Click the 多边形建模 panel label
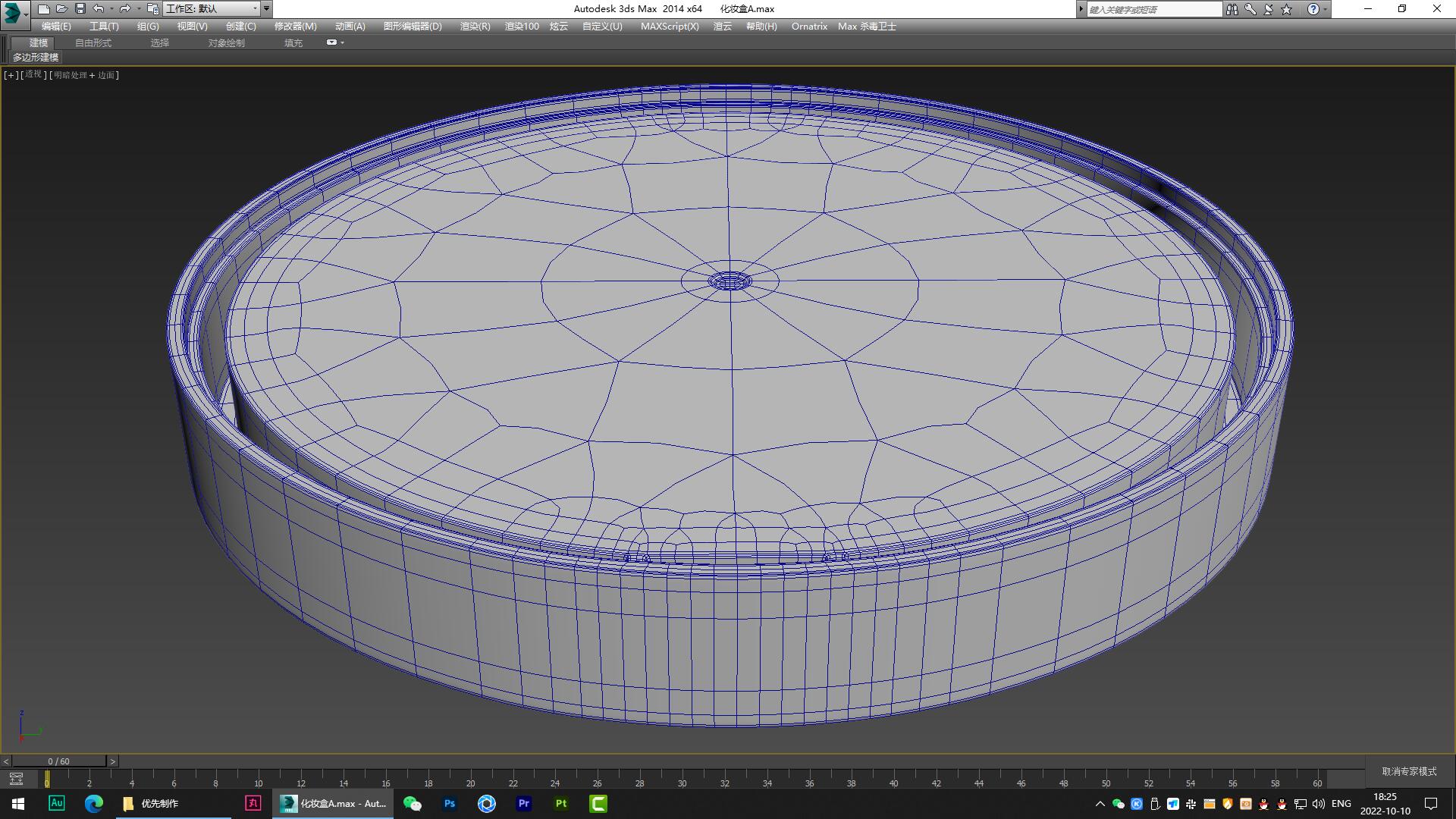The height and width of the screenshot is (819, 1456). pos(36,58)
